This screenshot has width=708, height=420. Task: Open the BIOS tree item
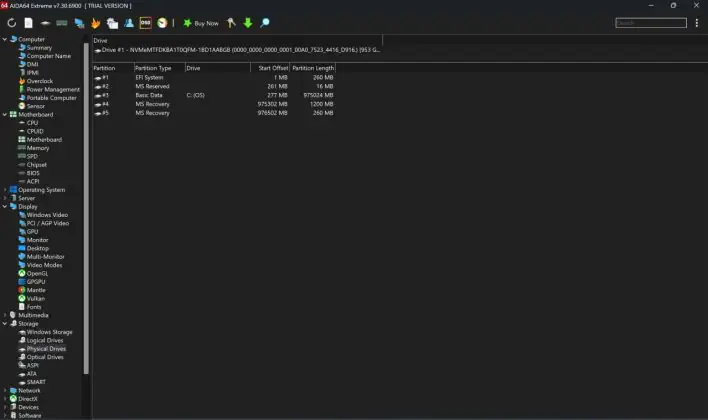click(33, 173)
